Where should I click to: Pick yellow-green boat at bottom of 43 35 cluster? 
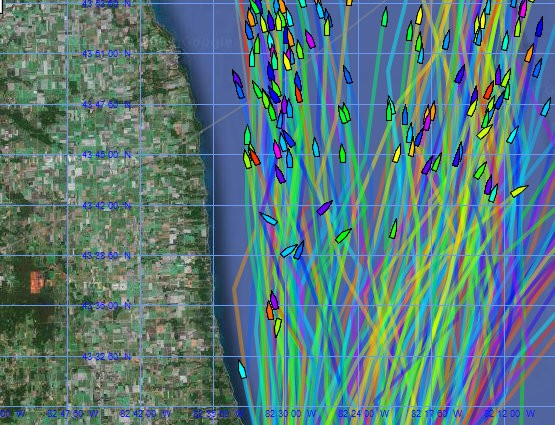coord(278,327)
